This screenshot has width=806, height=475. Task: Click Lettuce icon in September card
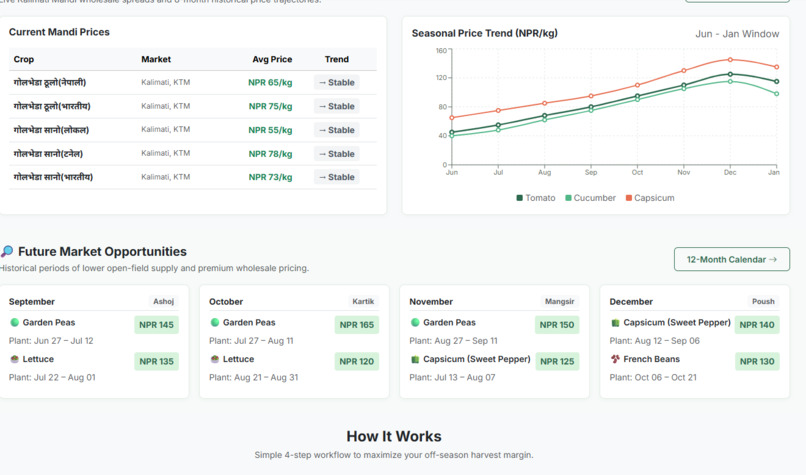14,359
